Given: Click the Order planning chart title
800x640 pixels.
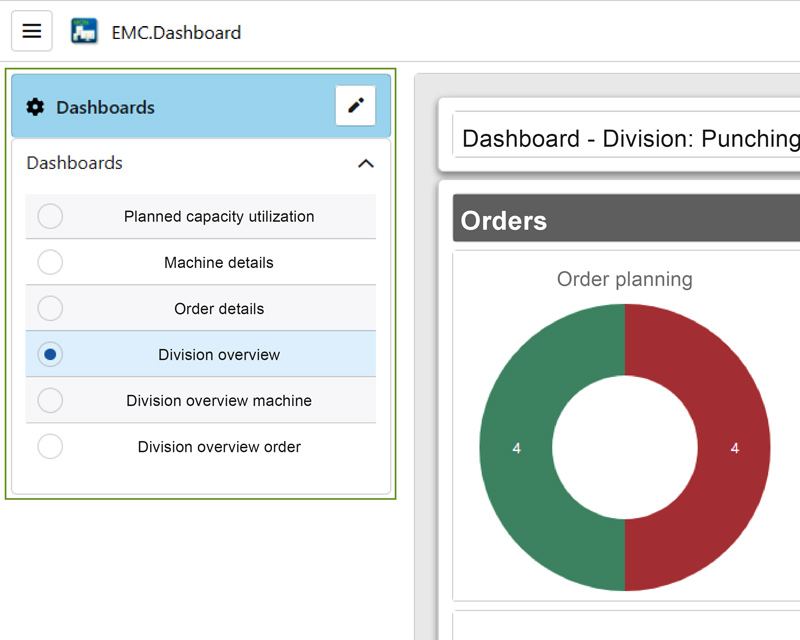Looking at the screenshot, I should [625, 280].
